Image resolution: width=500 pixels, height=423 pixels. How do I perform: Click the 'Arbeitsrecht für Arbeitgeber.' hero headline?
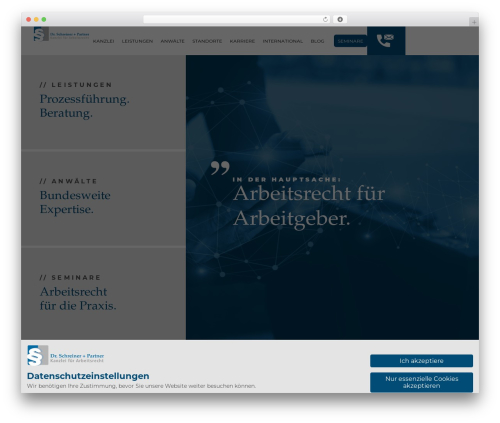click(x=309, y=206)
